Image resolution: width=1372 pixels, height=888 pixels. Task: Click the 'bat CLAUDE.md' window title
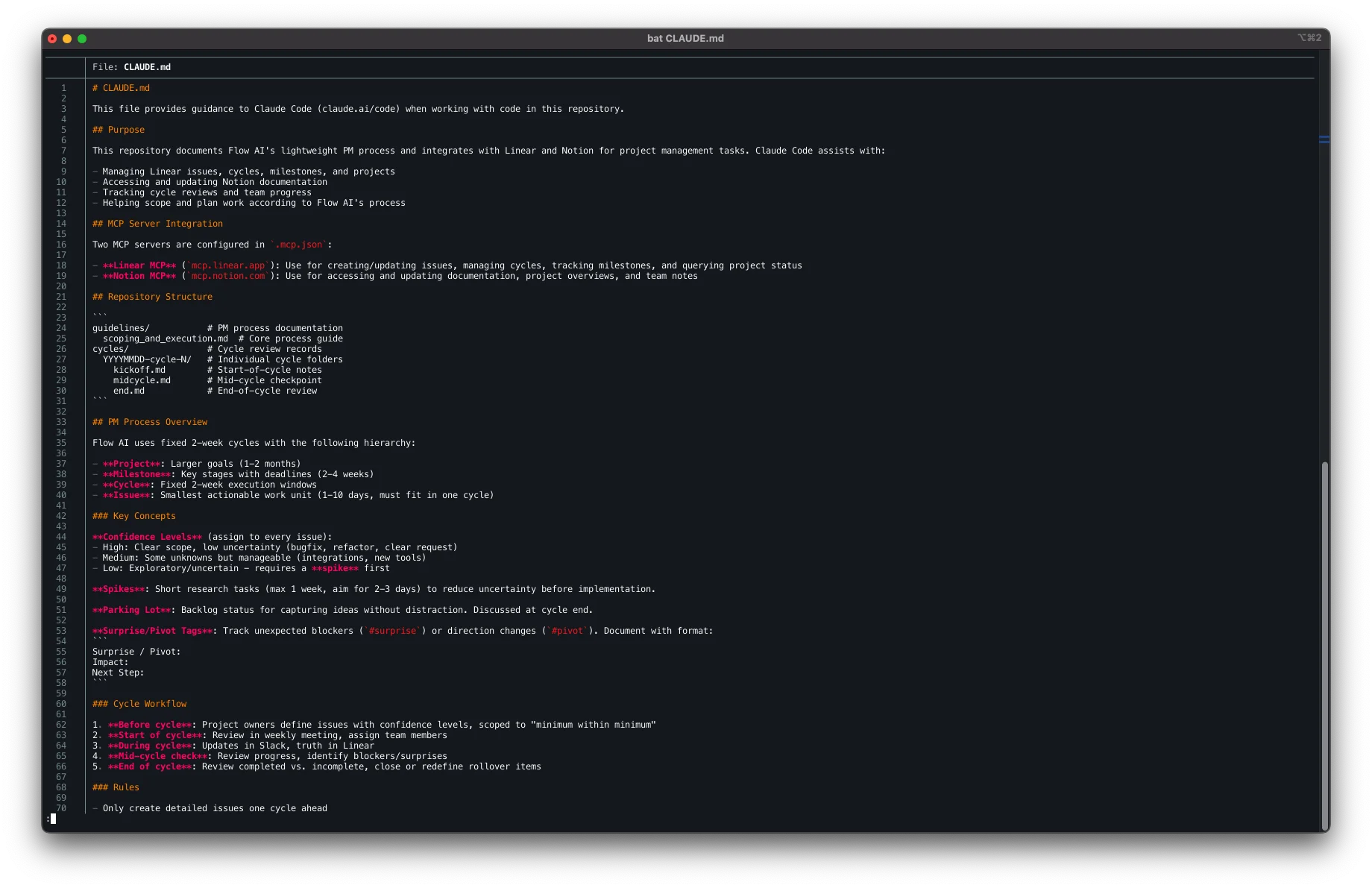[x=685, y=39]
